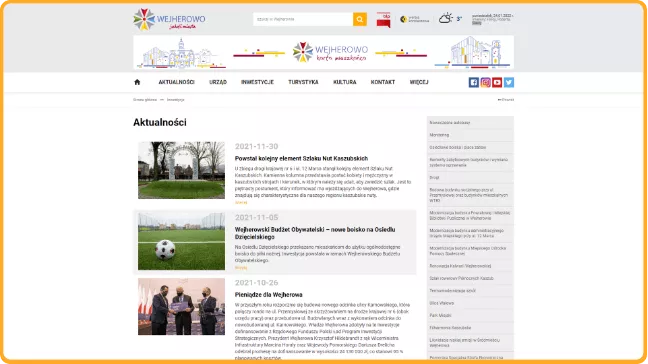This screenshot has width=648, height=364.
Task: Expand the Więcej menu item
Action: click(x=419, y=82)
